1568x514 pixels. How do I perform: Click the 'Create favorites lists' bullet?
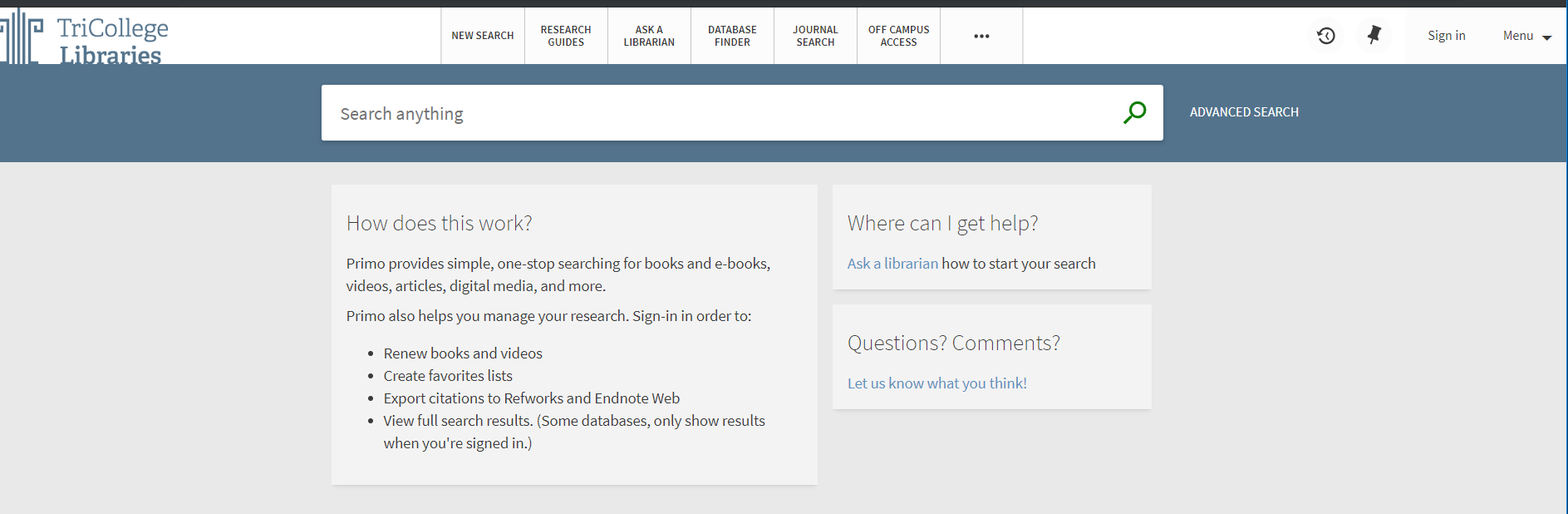coord(448,376)
